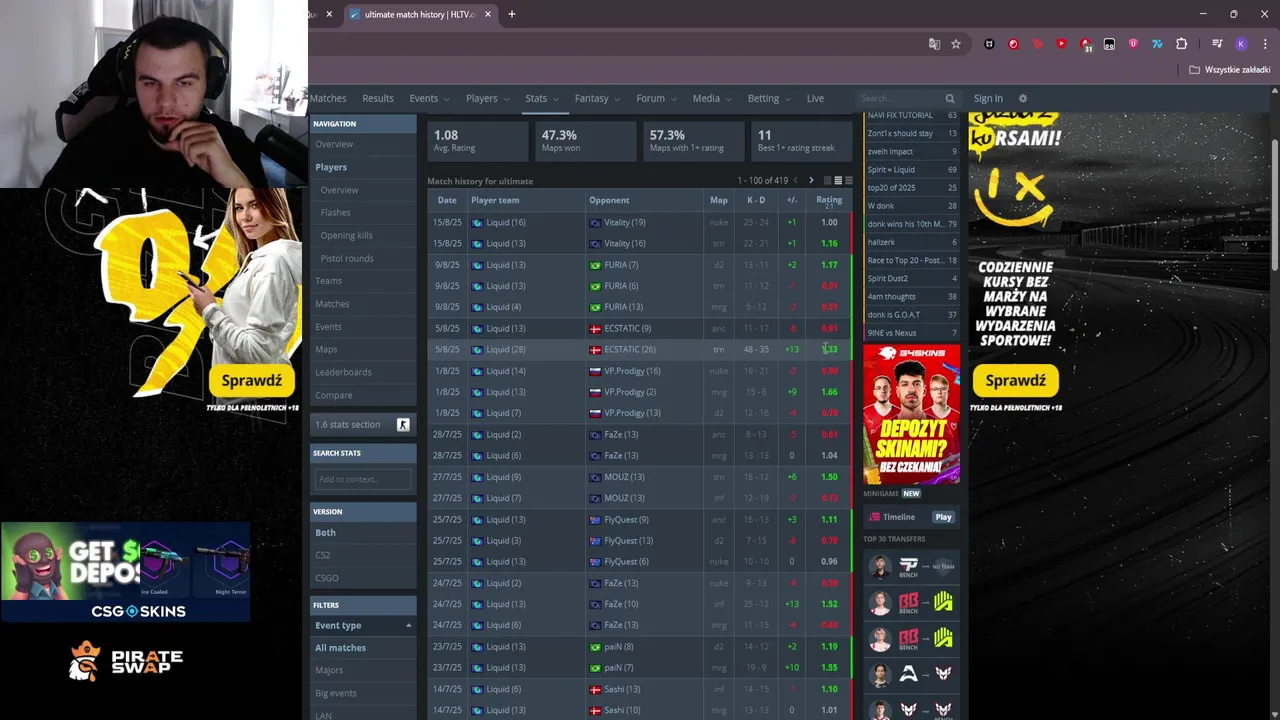Click Sign in link
This screenshot has height=720, width=1280.
click(988, 98)
